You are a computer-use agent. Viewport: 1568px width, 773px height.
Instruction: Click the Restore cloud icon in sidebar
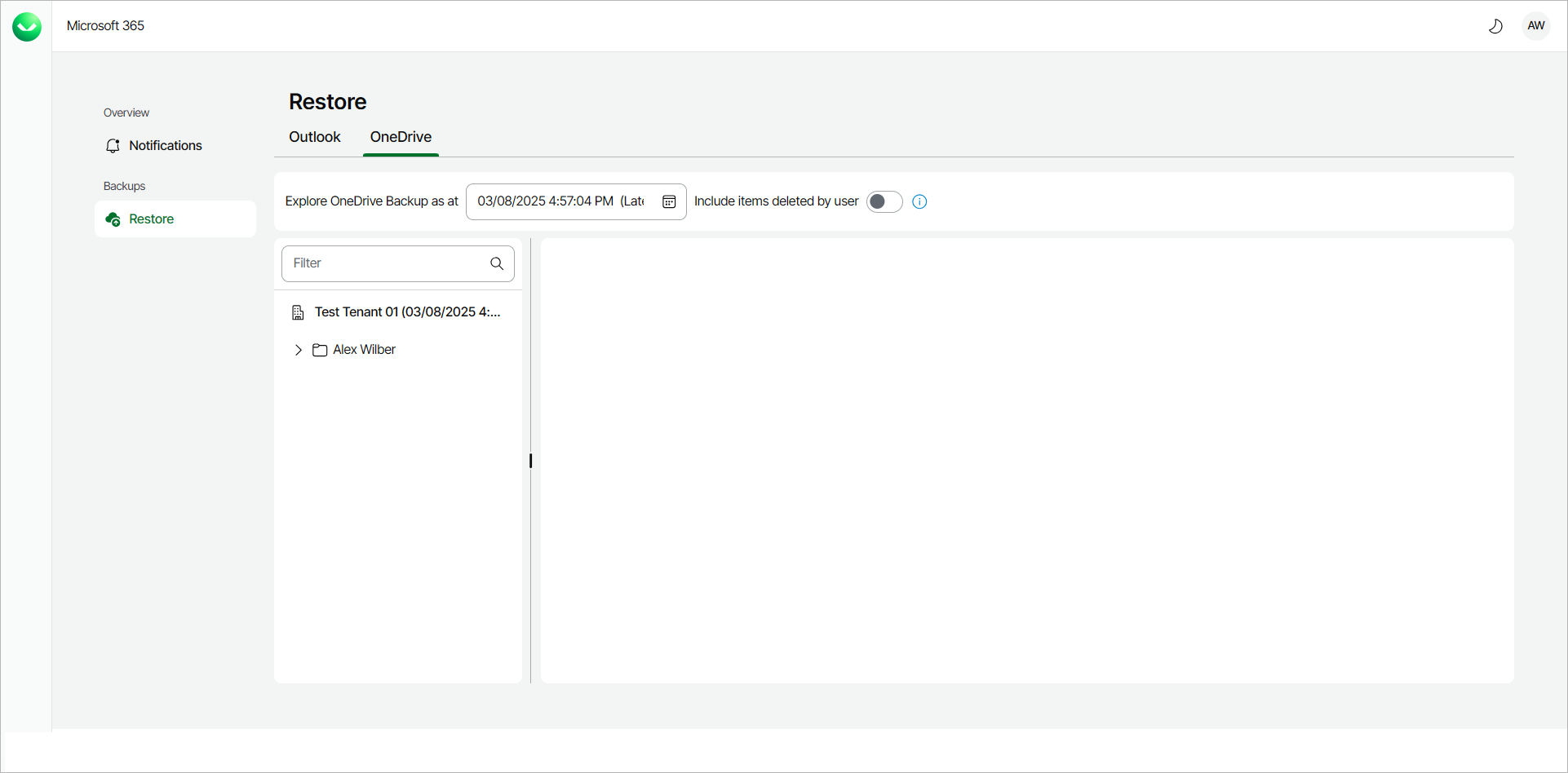113,219
